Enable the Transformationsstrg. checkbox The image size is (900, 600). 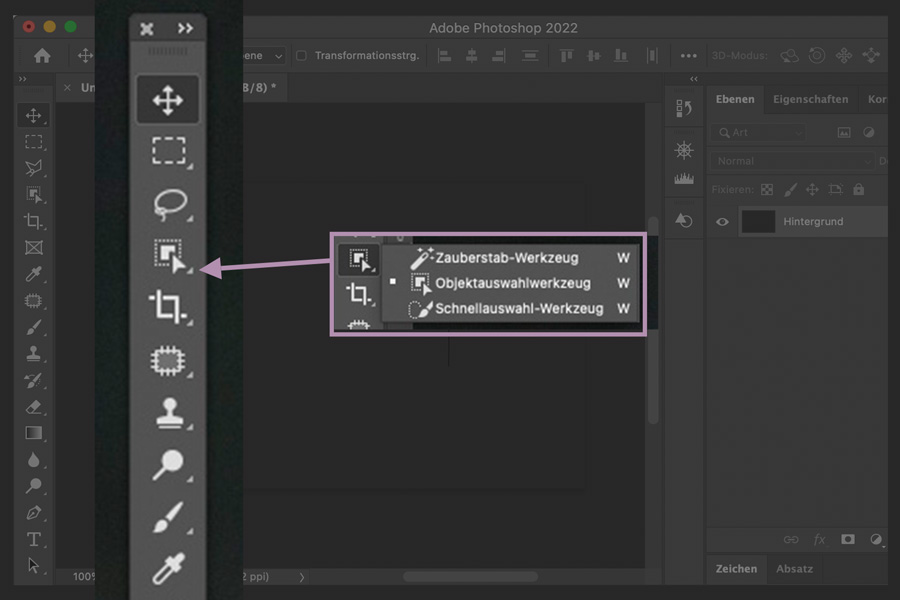pyautogui.click(x=301, y=56)
